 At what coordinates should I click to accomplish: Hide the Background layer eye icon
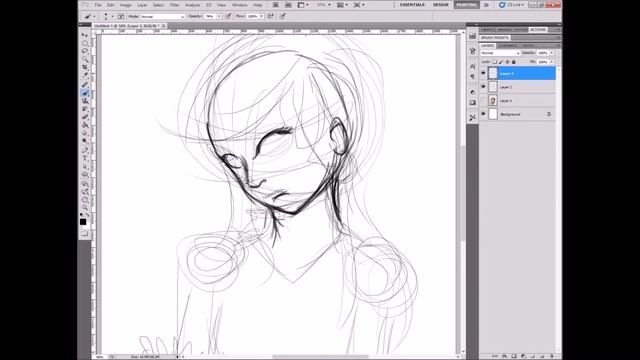[x=483, y=114]
